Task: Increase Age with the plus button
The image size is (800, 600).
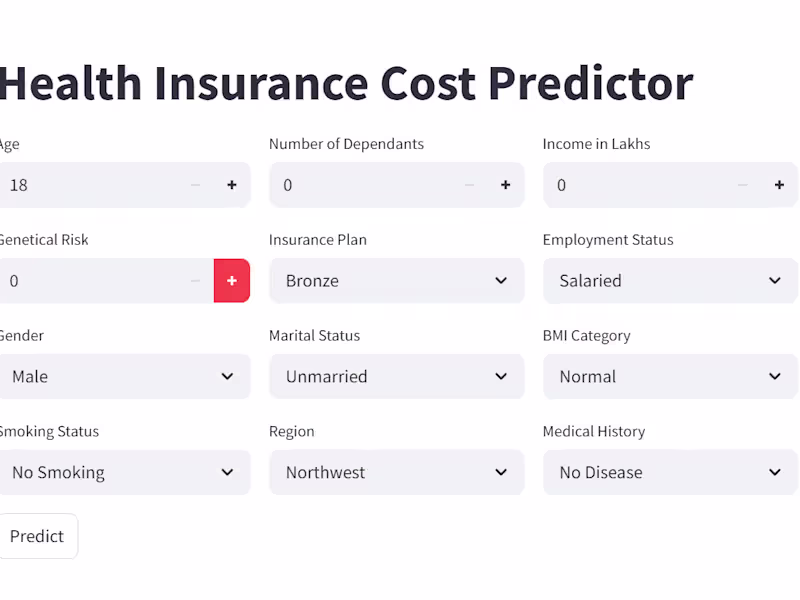Action: 232,185
